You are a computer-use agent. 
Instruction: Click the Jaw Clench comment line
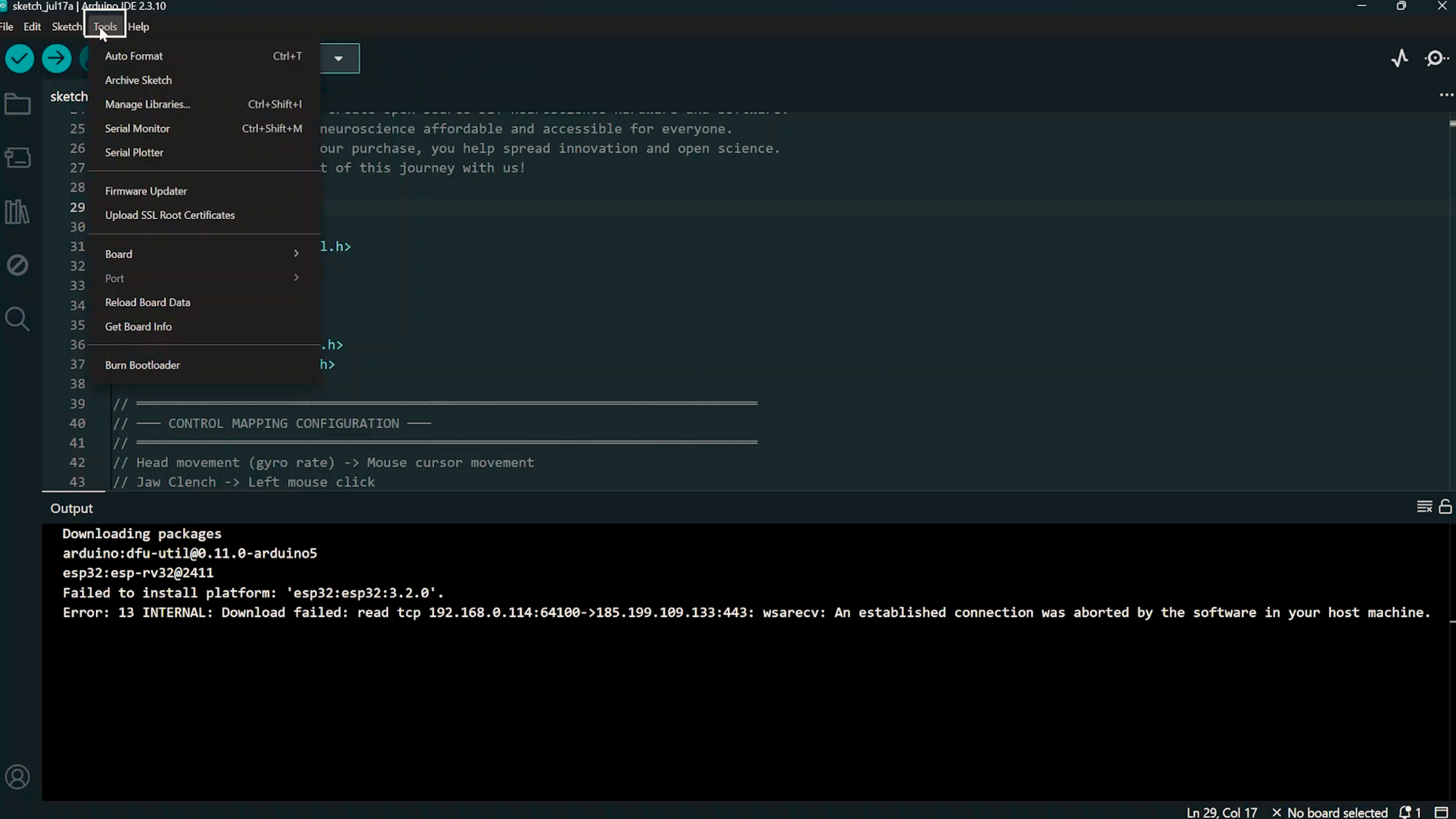244,482
